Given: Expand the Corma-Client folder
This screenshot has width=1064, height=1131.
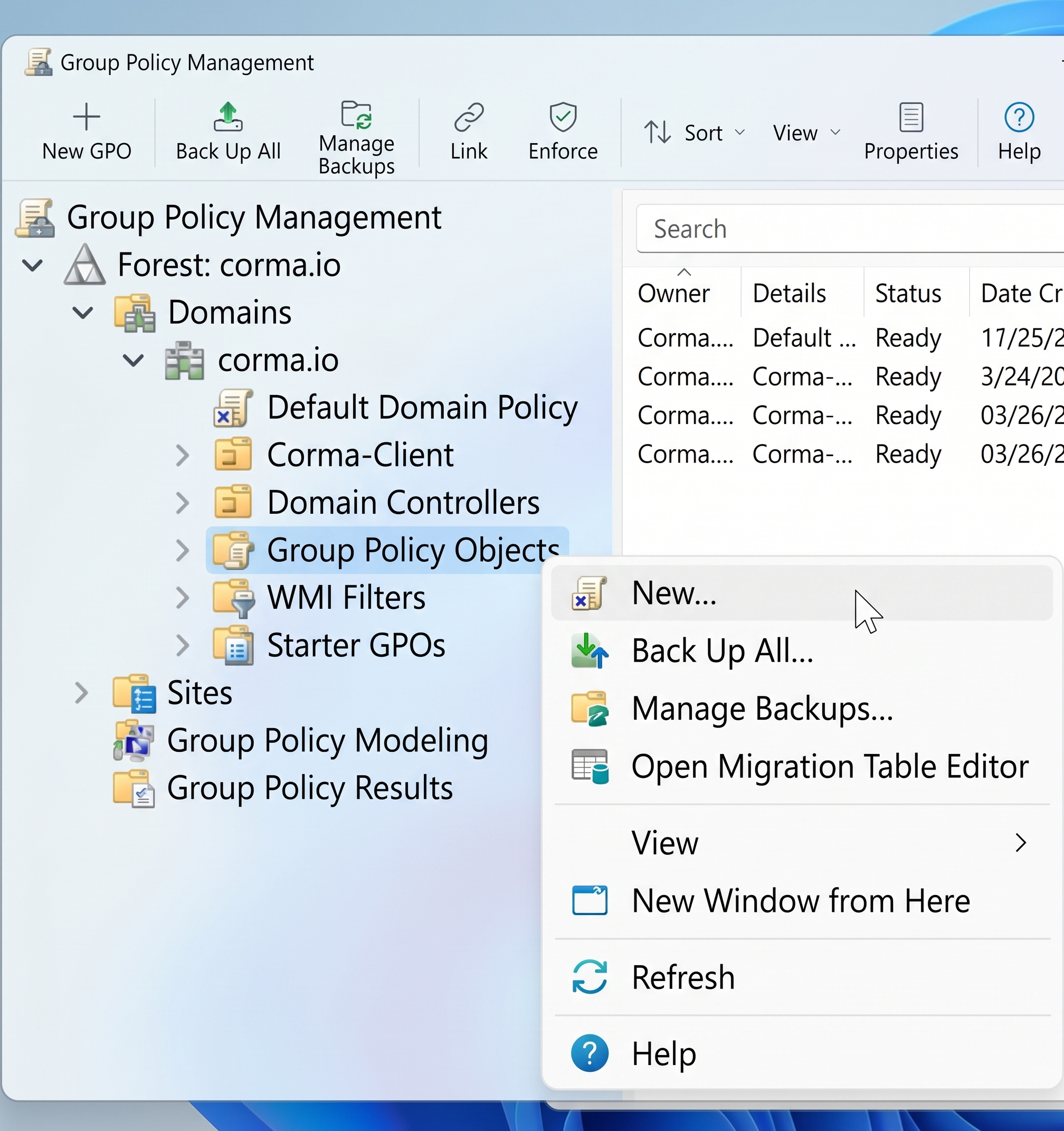Looking at the screenshot, I should 182,455.
